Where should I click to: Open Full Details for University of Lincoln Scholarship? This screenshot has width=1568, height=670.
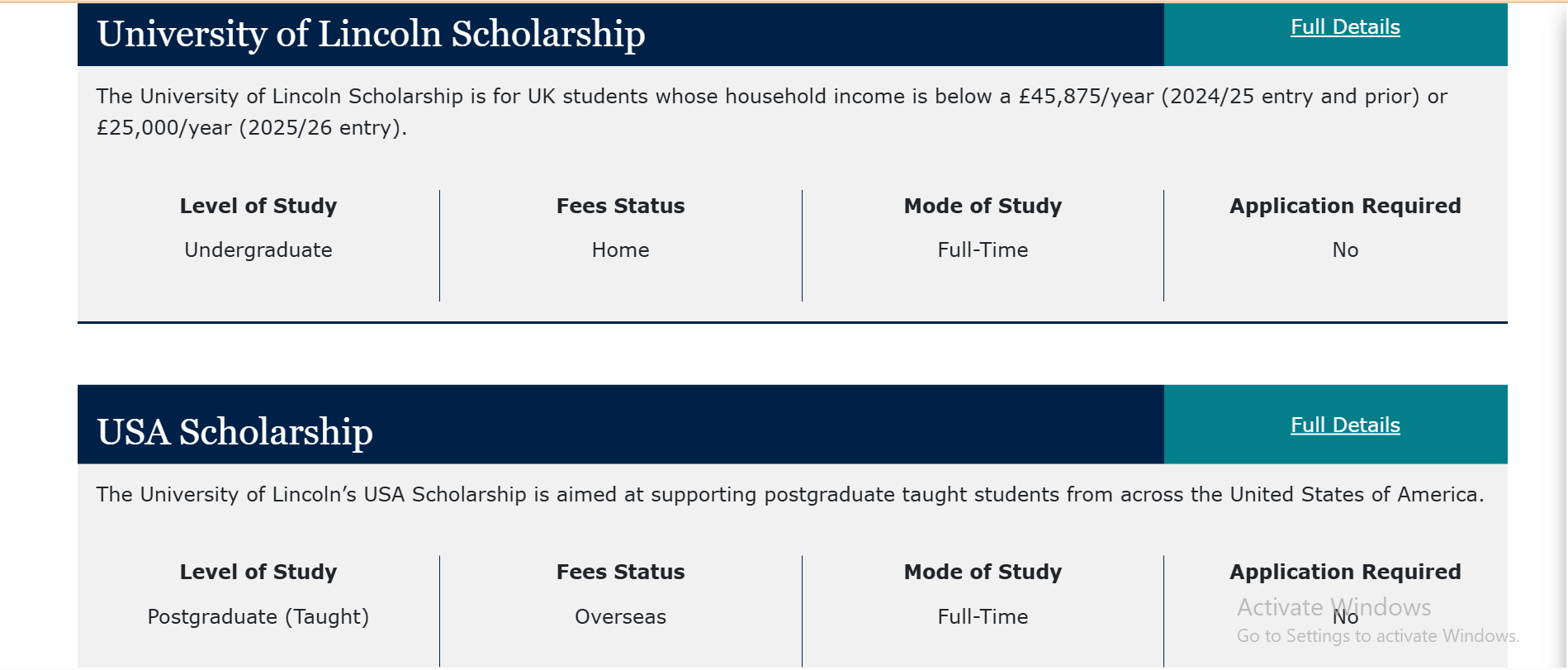coord(1343,26)
